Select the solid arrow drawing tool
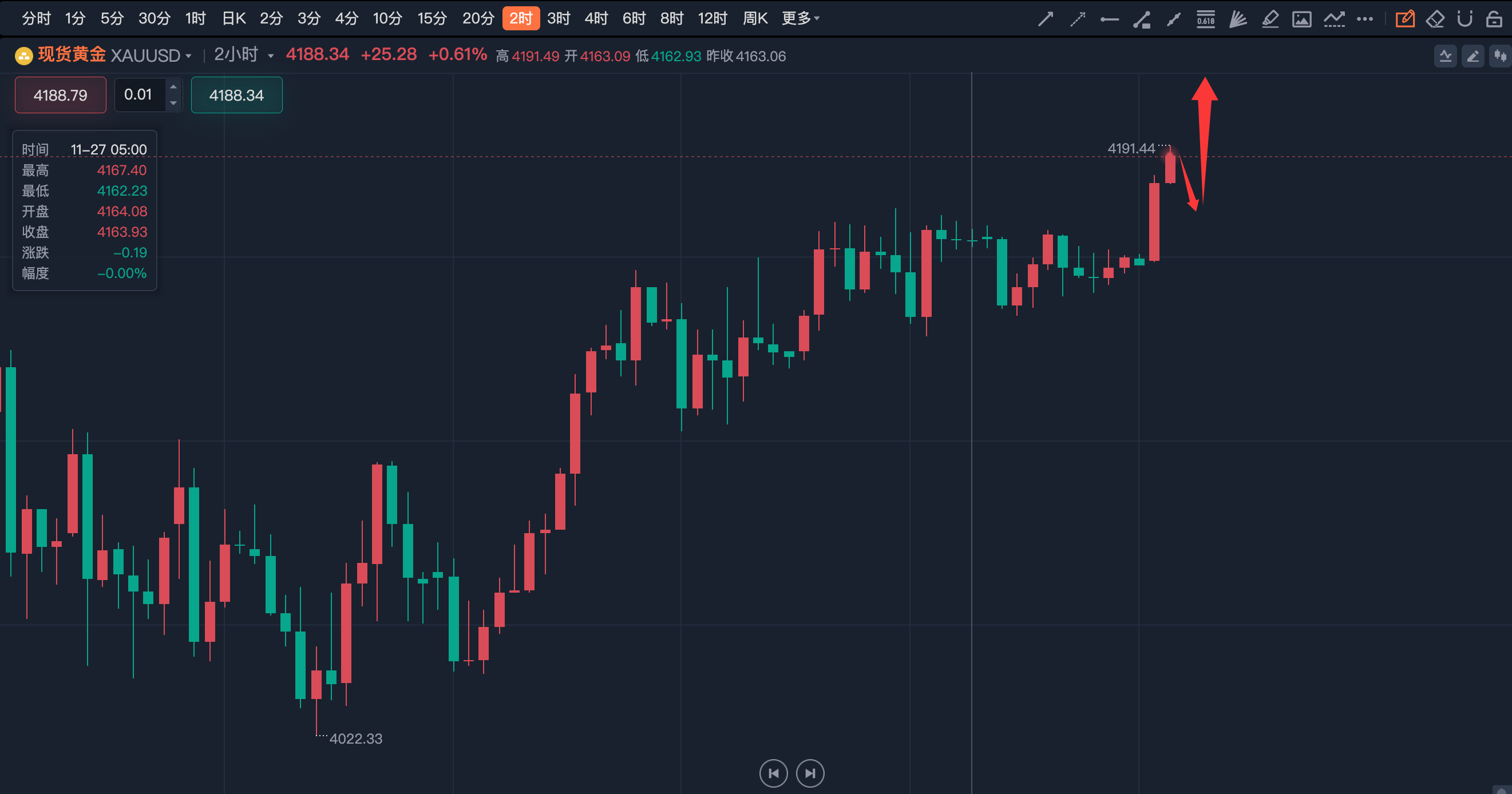The width and height of the screenshot is (1512, 794). 1046,19
